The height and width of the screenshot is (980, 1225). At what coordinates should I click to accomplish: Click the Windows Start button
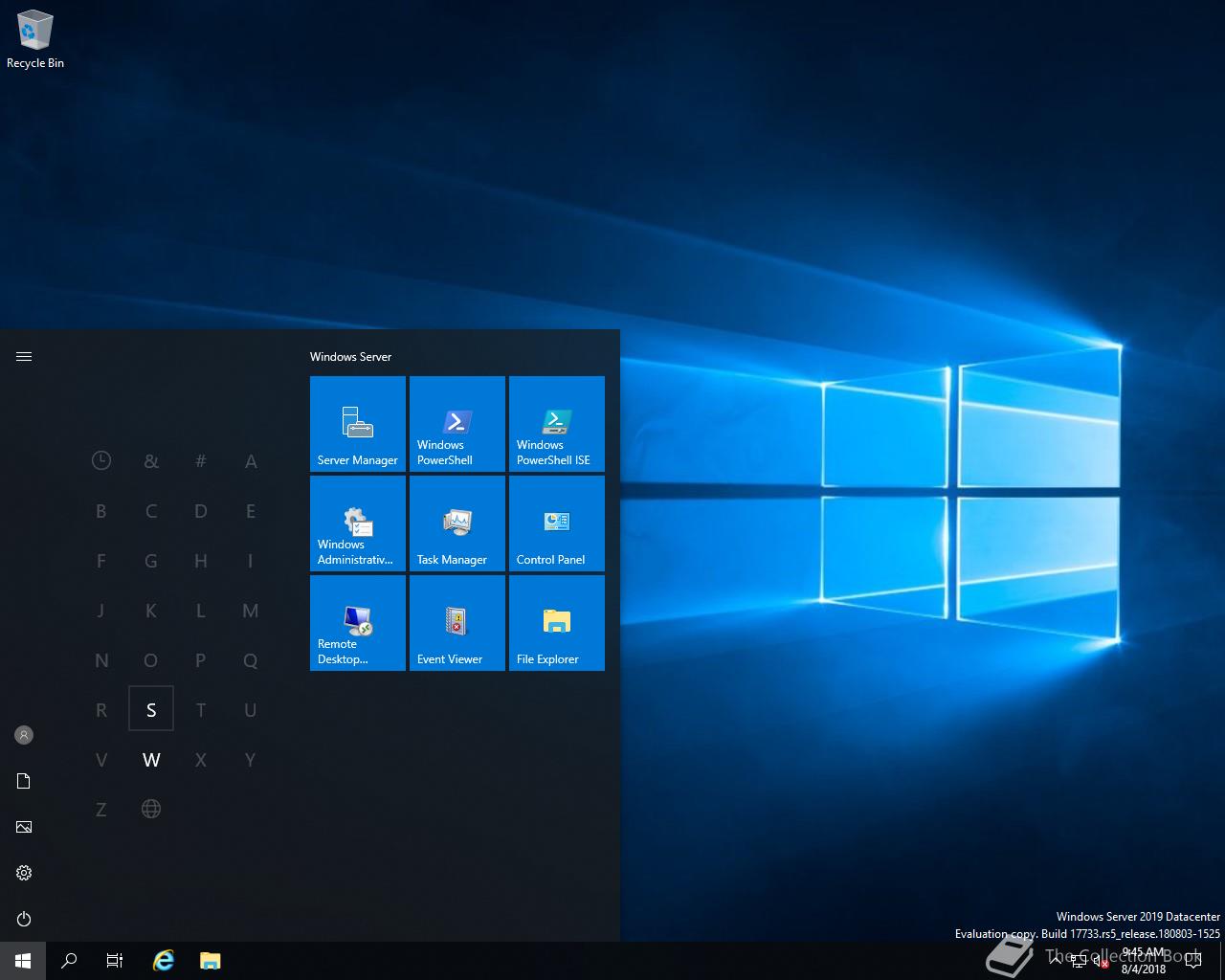point(23,961)
